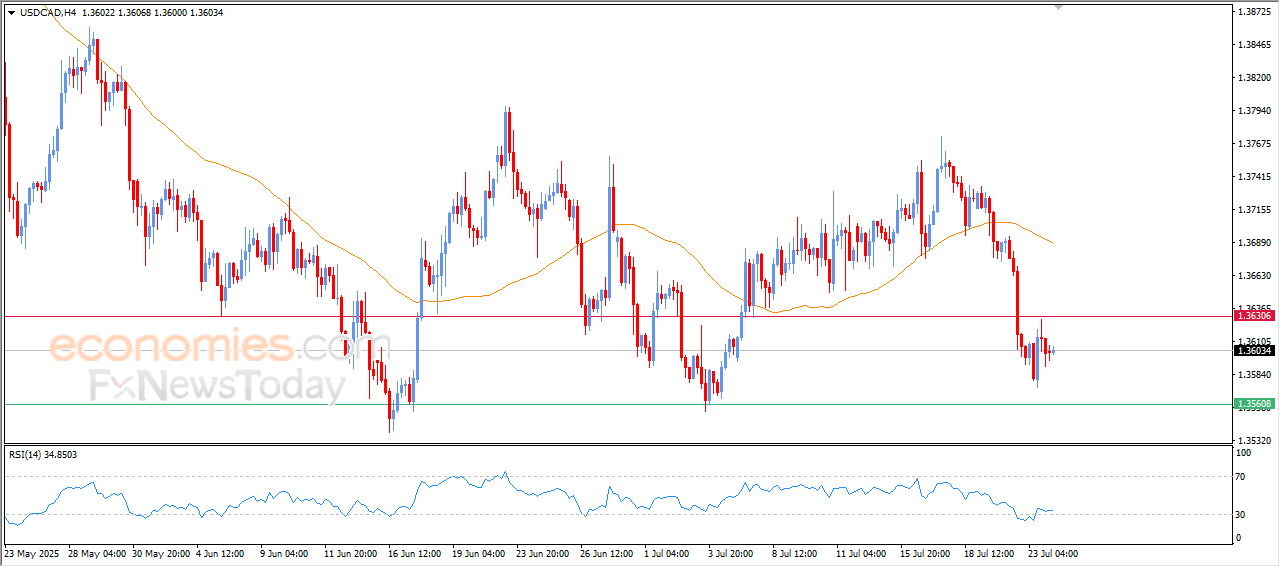This screenshot has height=567, width=1280.
Task: Click the 19 Jun 04:00 date label
Action: click(480, 553)
